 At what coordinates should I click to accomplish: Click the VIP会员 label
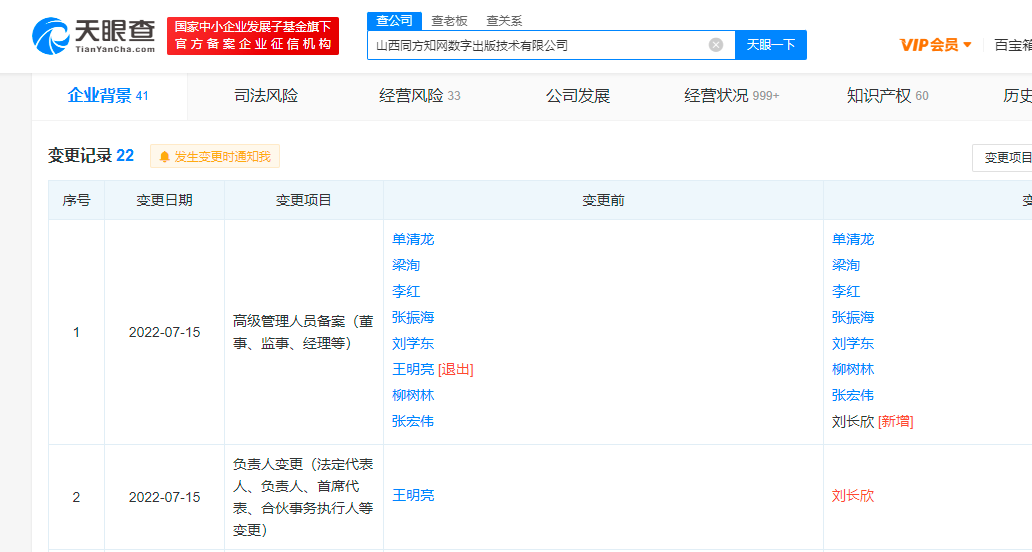point(929,45)
